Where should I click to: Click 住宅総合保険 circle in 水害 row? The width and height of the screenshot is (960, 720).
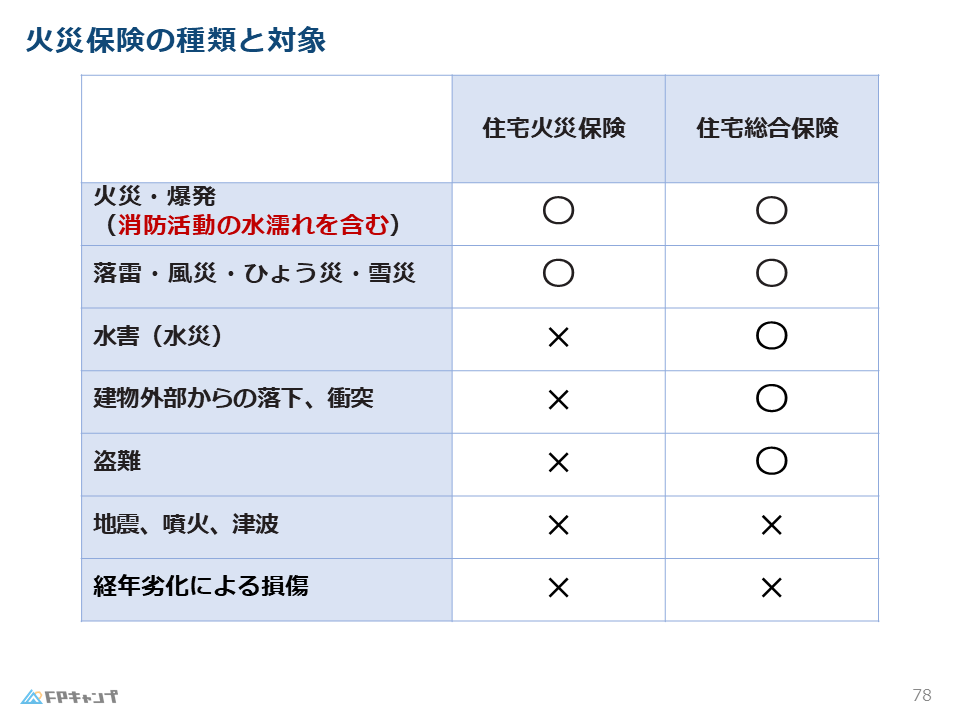click(771, 336)
